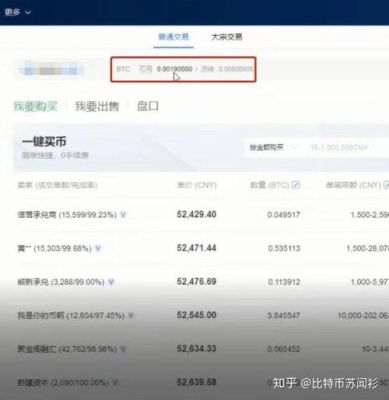
Task: Click the price 52,476.69
Action: [x=196, y=282]
